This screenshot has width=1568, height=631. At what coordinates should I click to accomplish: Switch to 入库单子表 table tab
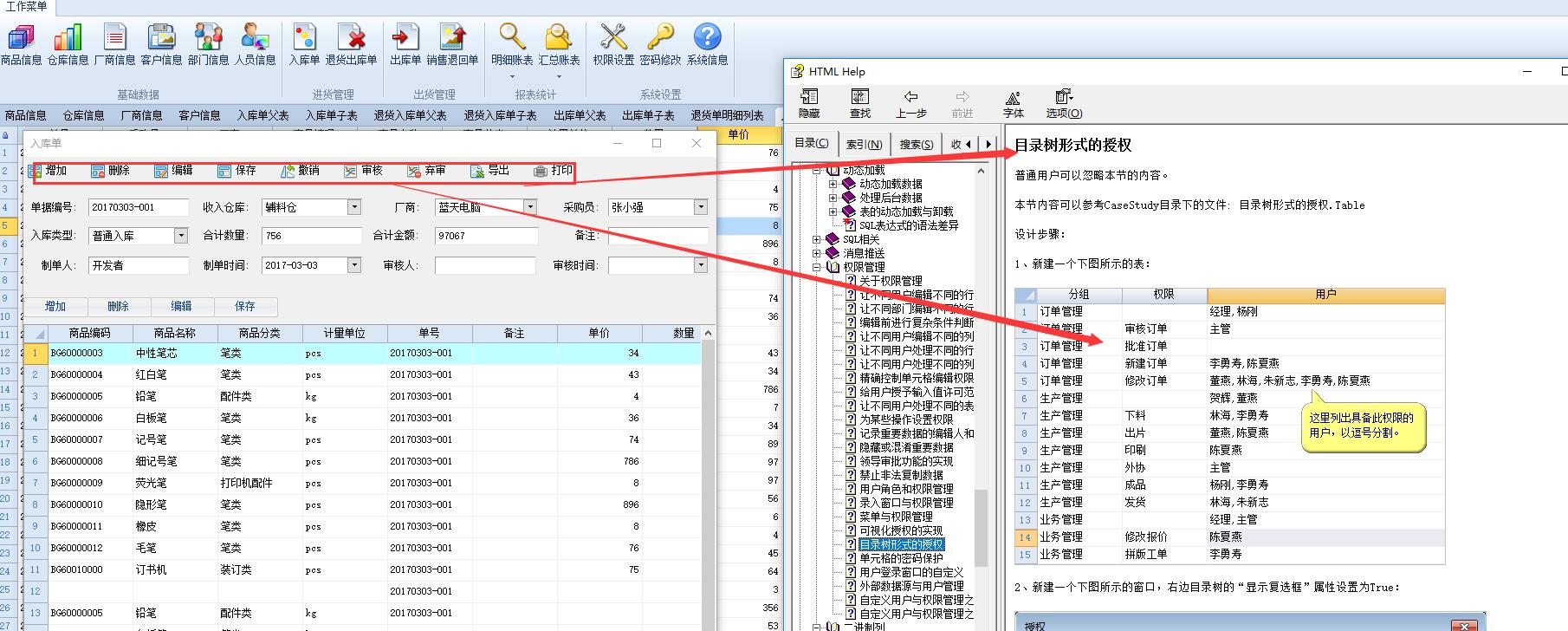pyautogui.click(x=331, y=115)
